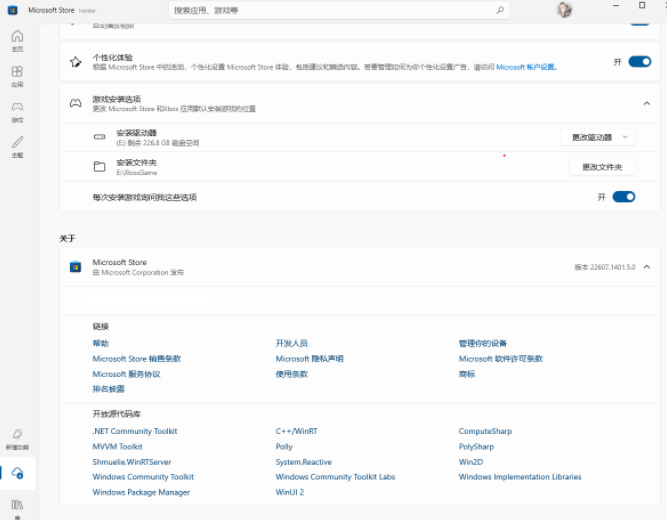
Task: Go to the Home (主页) page in sidebar
Action: pyautogui.click(x=17, y=41)
